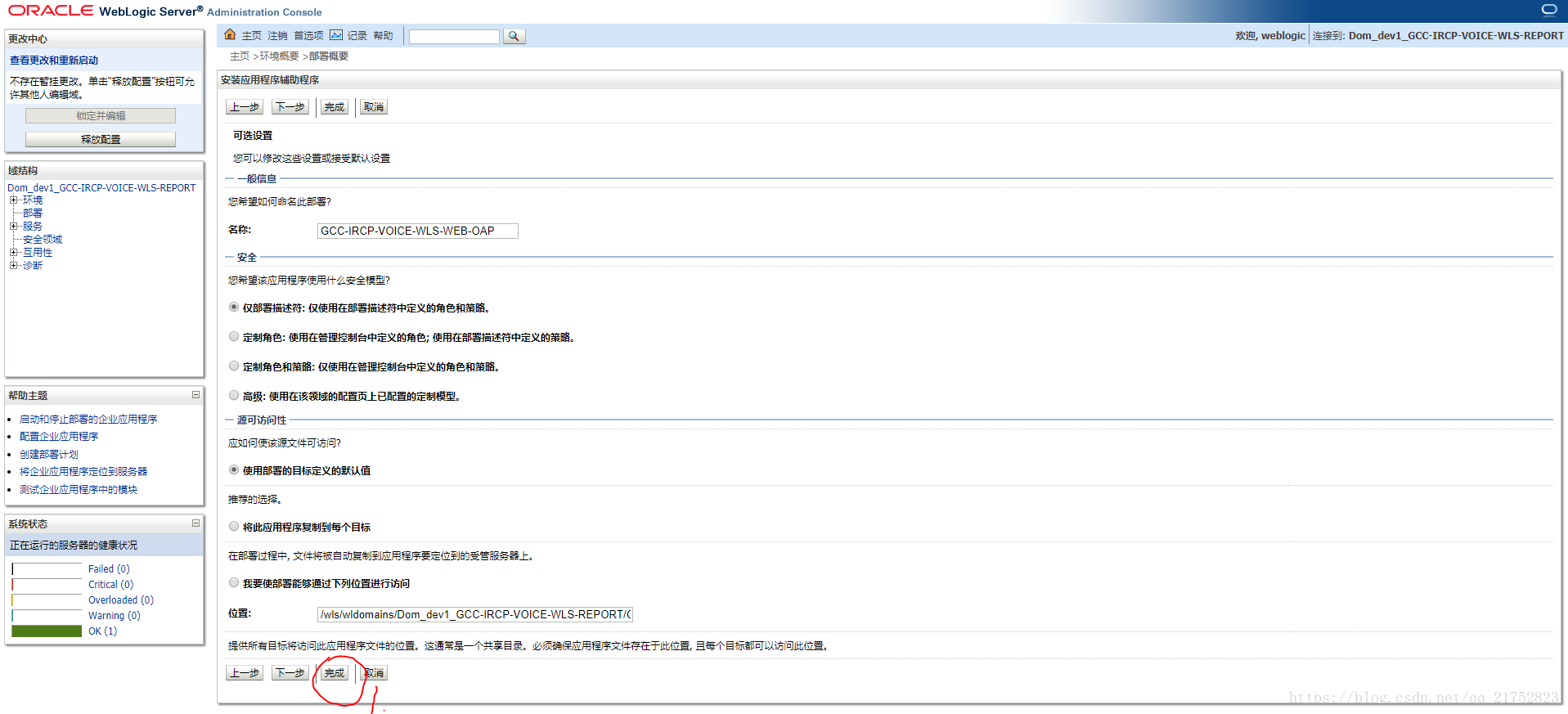
Task: Click the 名称 deployment name field
Action: click(417, 231)
